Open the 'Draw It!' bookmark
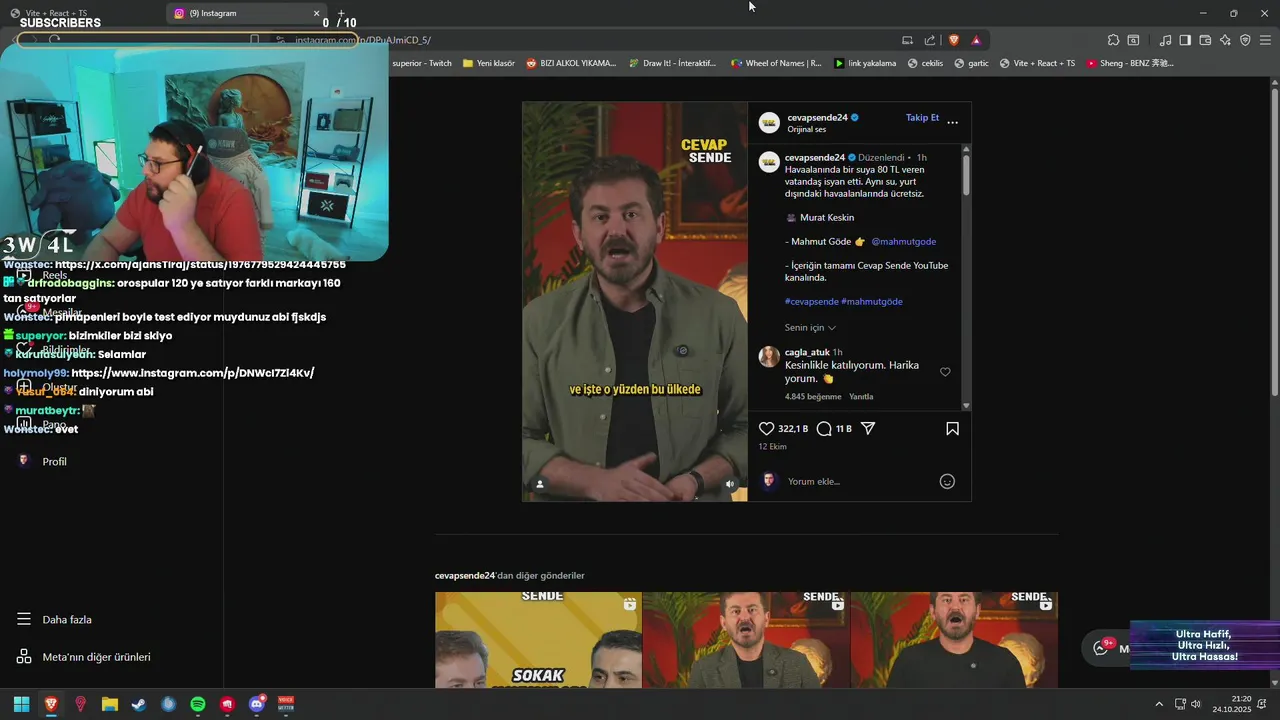 coord(672,63)
